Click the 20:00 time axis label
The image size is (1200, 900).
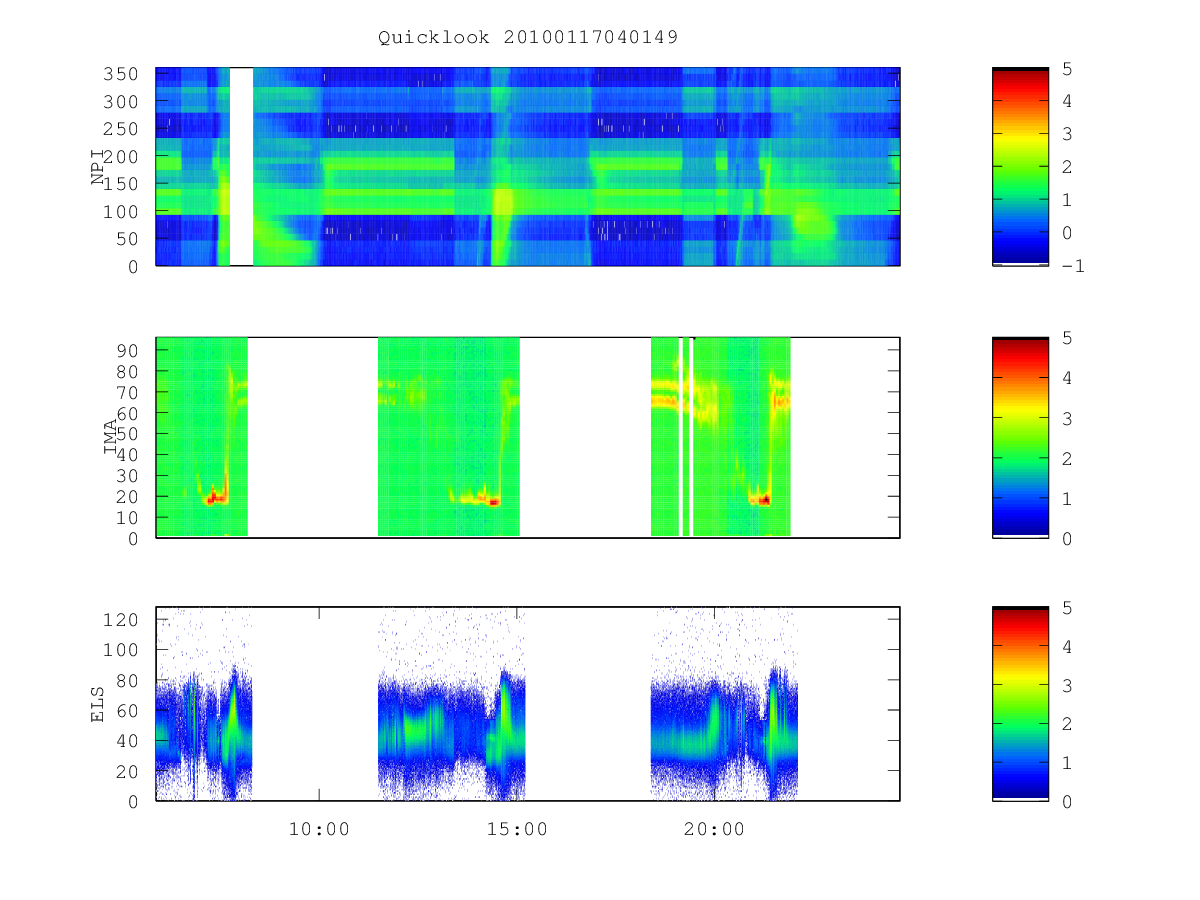tap(715, 829)
